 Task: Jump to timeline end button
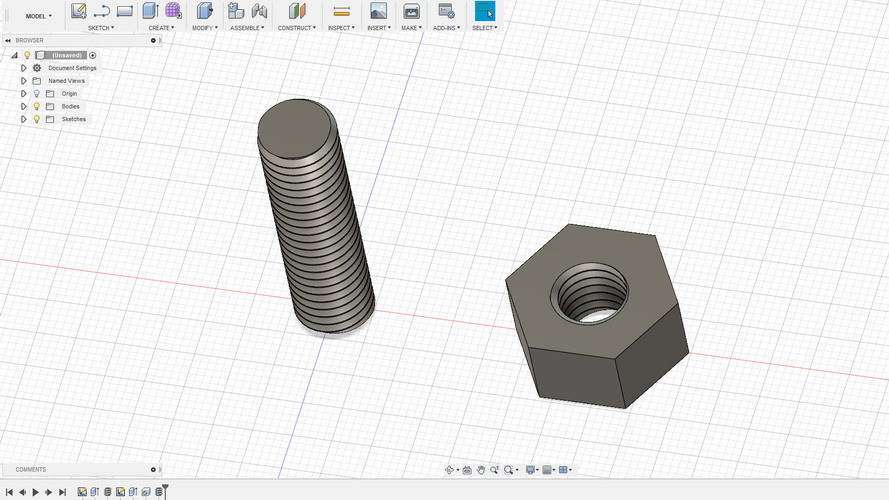[62, 492]
